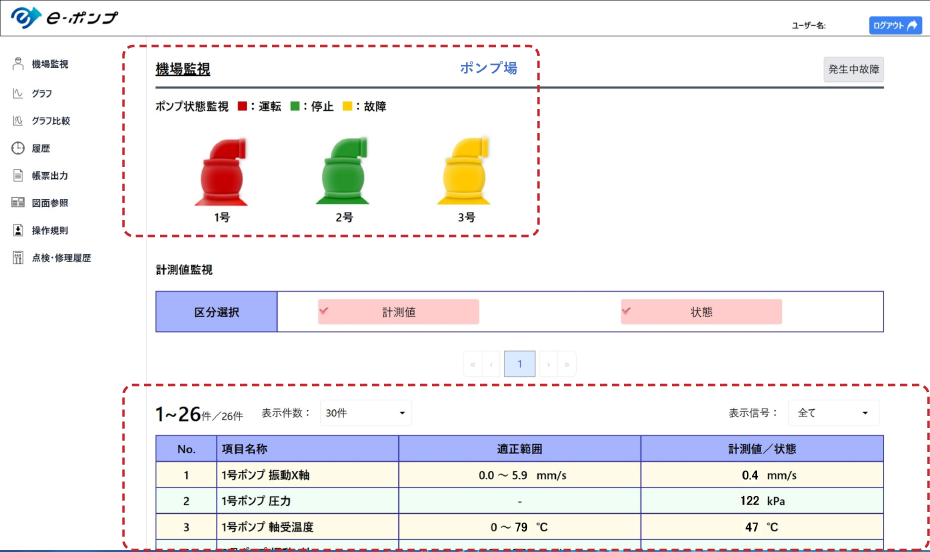Open the 表示件数 30件 dropdown
930x552 pixels.
pos(365,412)
